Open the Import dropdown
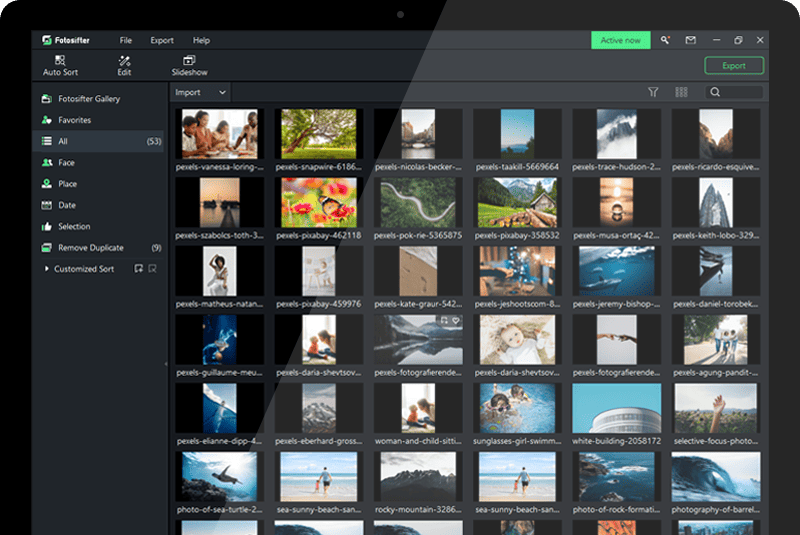Viewport: 800px width, 535px height. coord(200,92)
